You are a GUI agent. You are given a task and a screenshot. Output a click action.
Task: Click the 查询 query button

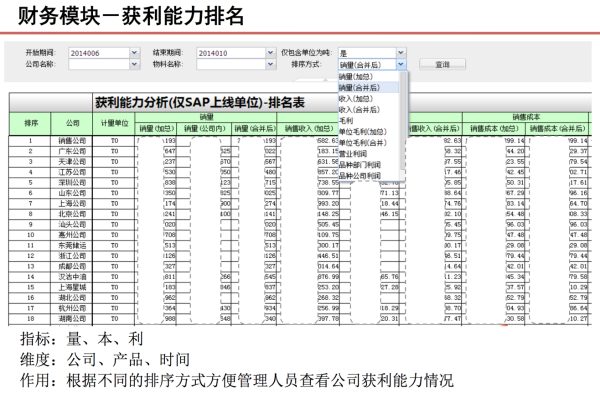click(x=442, y=64)
